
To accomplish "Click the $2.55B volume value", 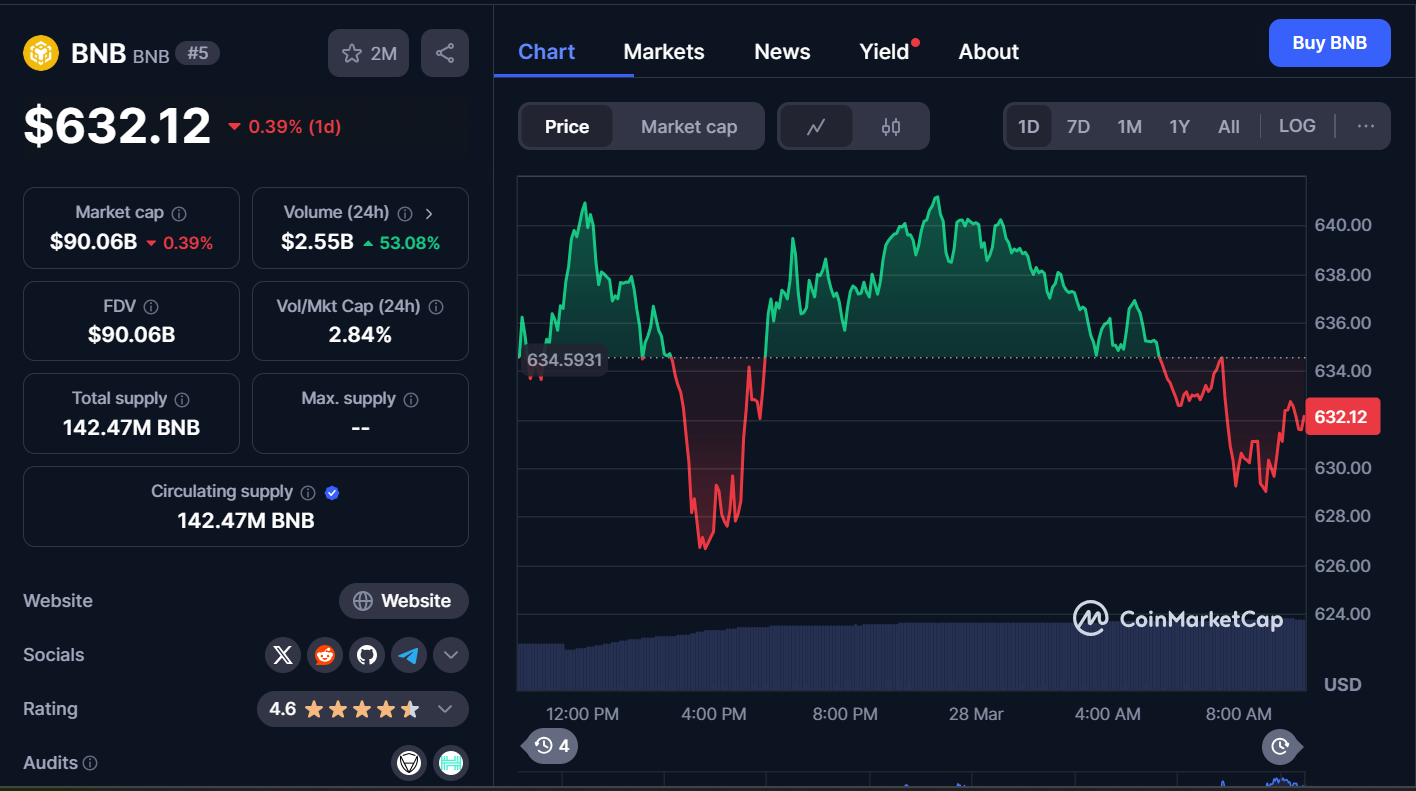I will point(317,242).
